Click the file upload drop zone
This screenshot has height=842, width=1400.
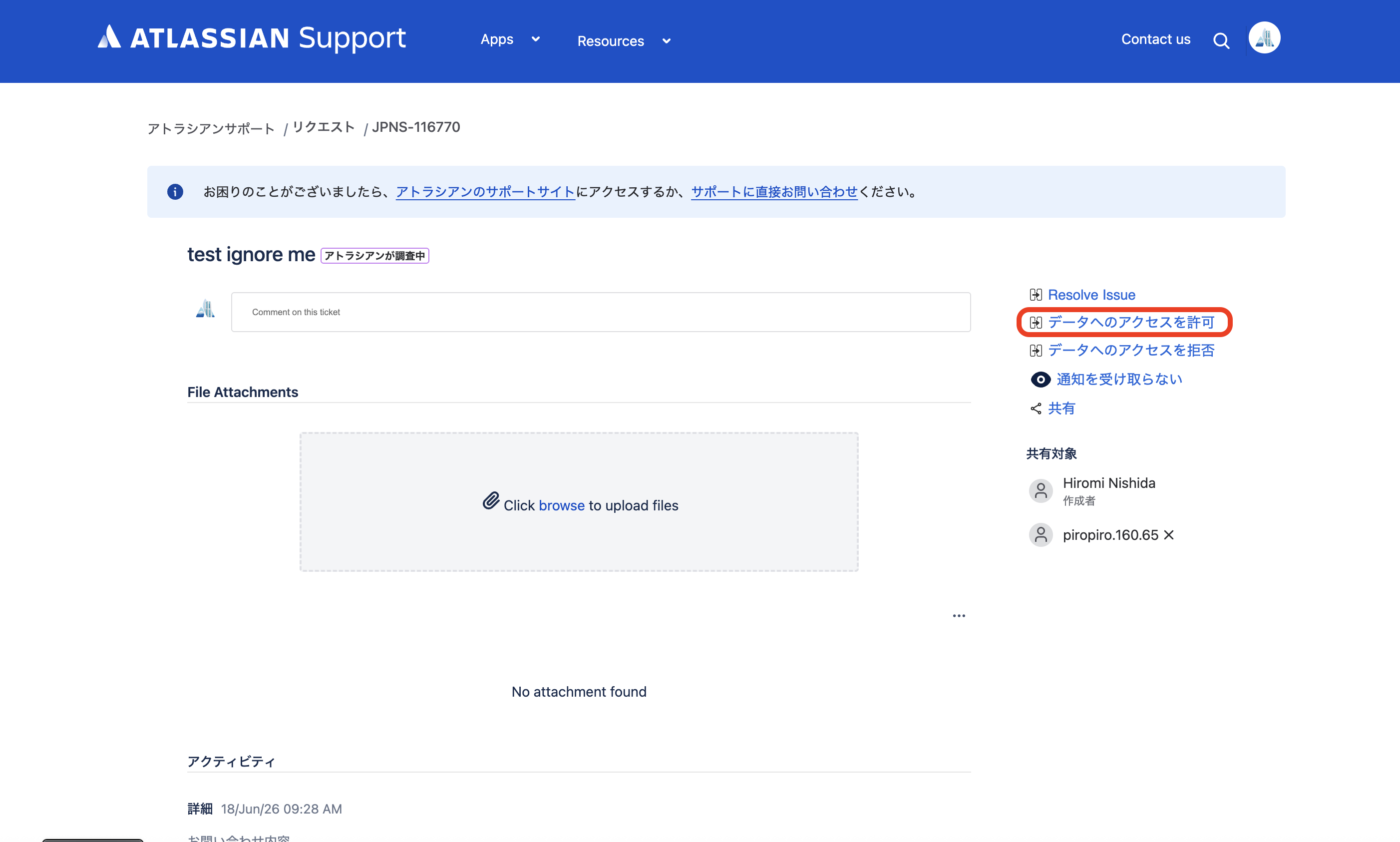click(x=579, y=501)
